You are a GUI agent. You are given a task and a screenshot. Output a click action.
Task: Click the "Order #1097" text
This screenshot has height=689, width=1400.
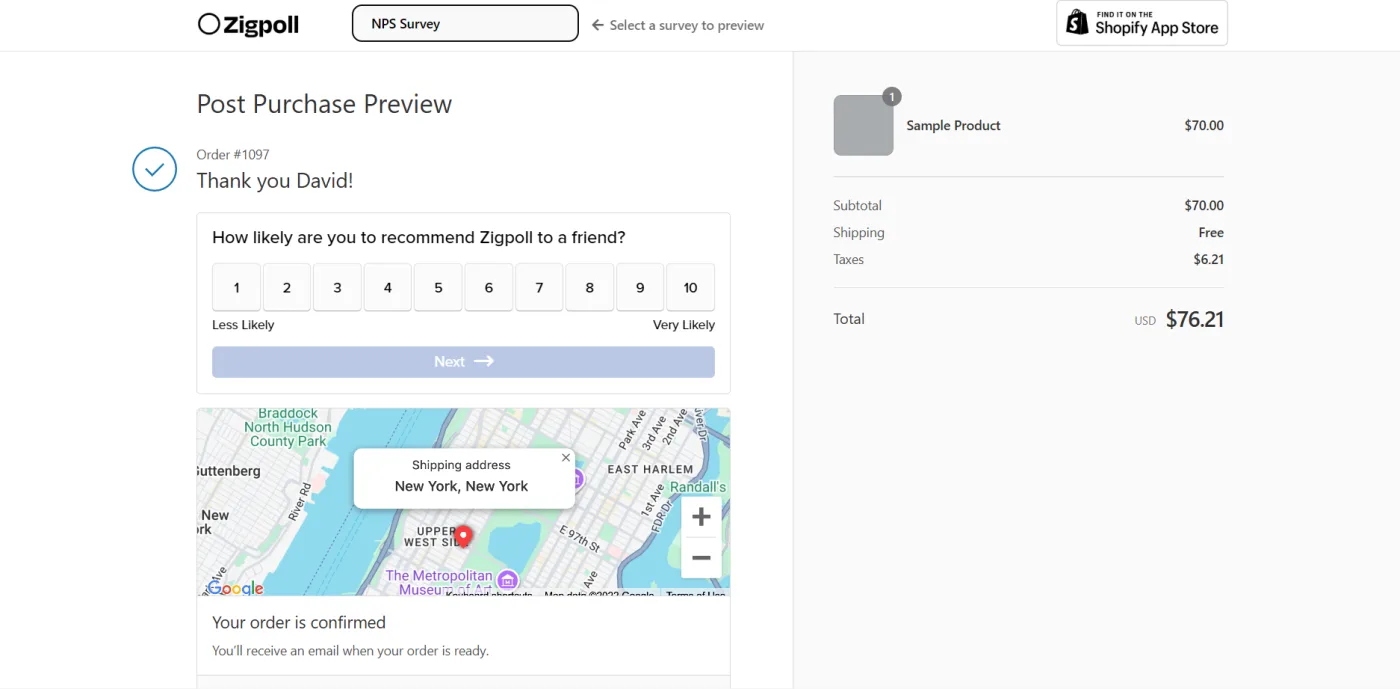pos(233,154)
